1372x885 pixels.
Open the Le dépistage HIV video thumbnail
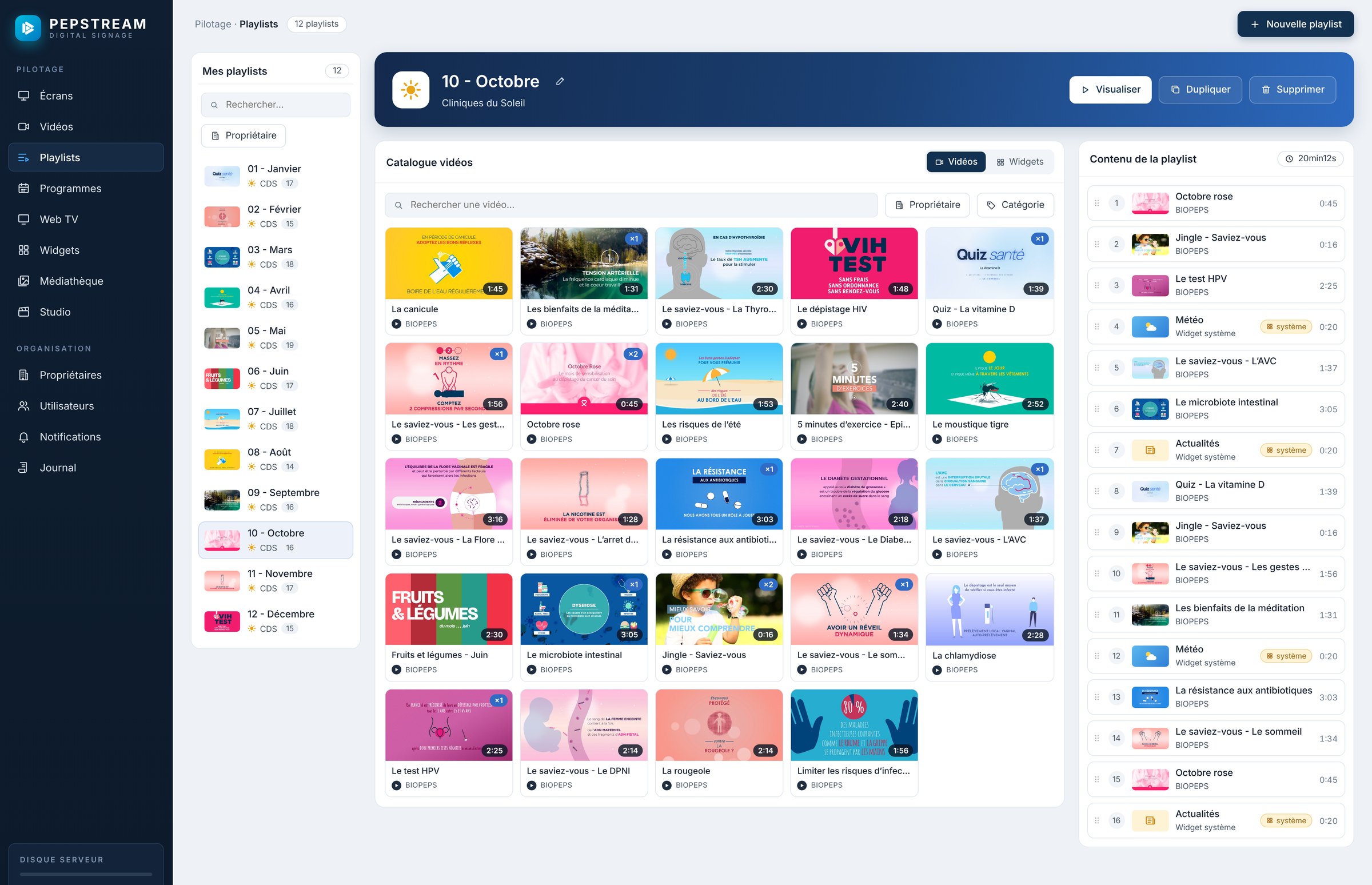click(853, 263)
